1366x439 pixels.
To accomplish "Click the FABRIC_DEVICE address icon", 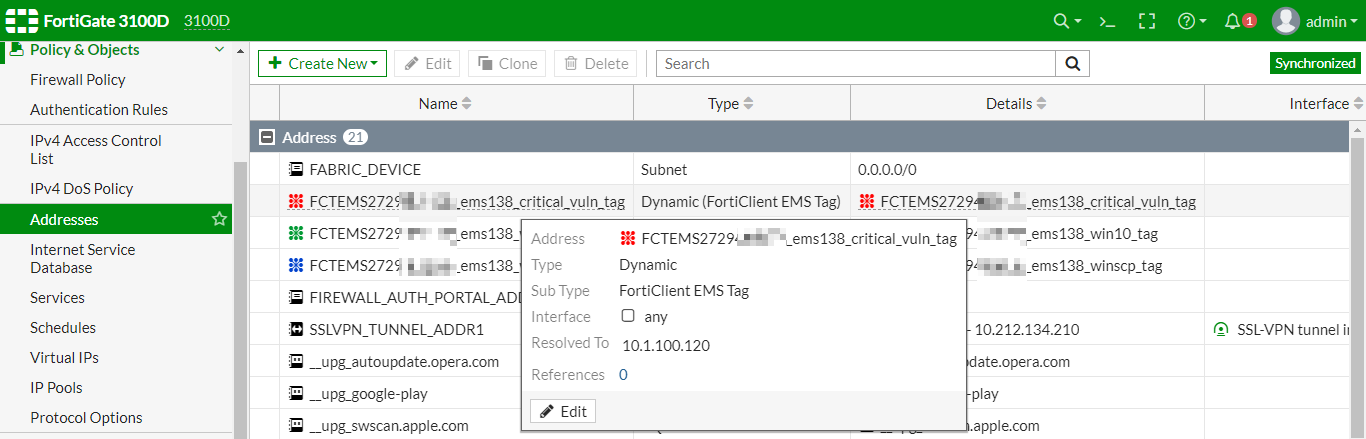I will [x=295, y=170].
